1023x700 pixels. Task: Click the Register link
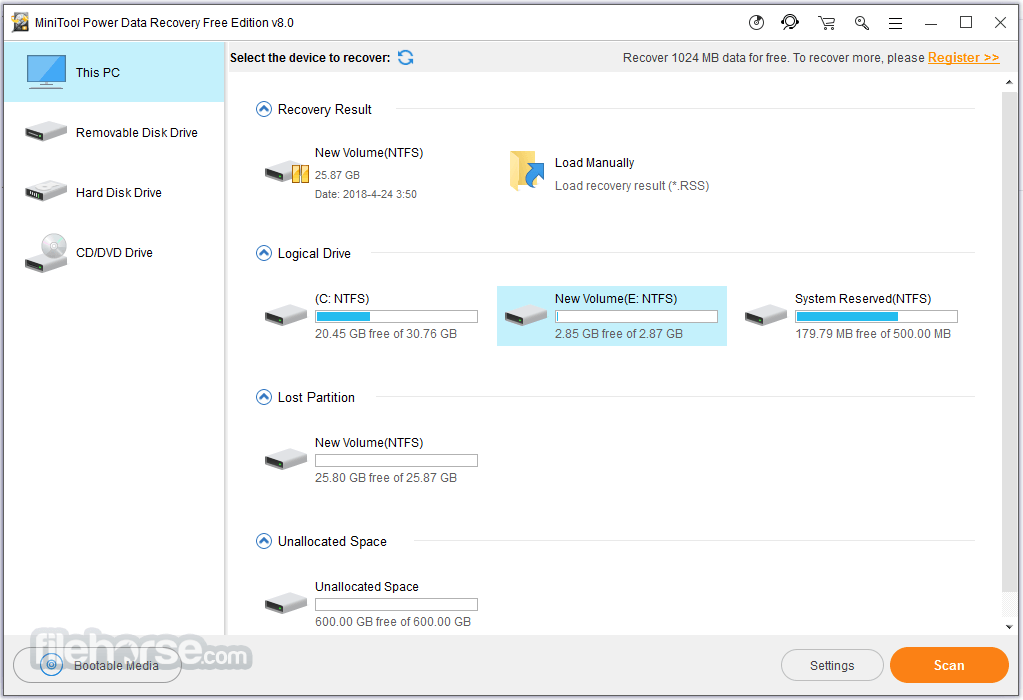pos(963,57)
